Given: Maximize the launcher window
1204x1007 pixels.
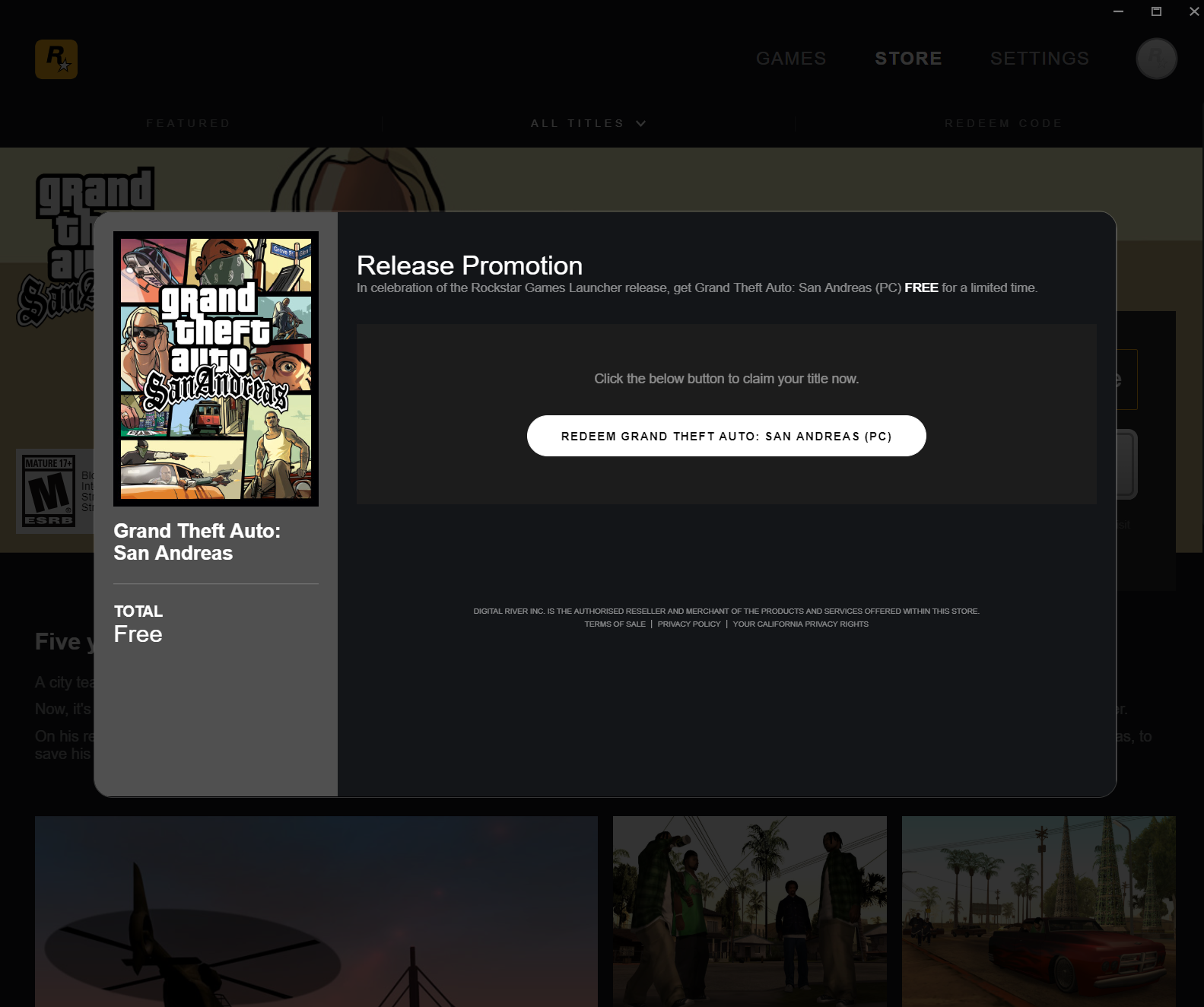Looking at the screenshot, I should [x=1156, y=11].
